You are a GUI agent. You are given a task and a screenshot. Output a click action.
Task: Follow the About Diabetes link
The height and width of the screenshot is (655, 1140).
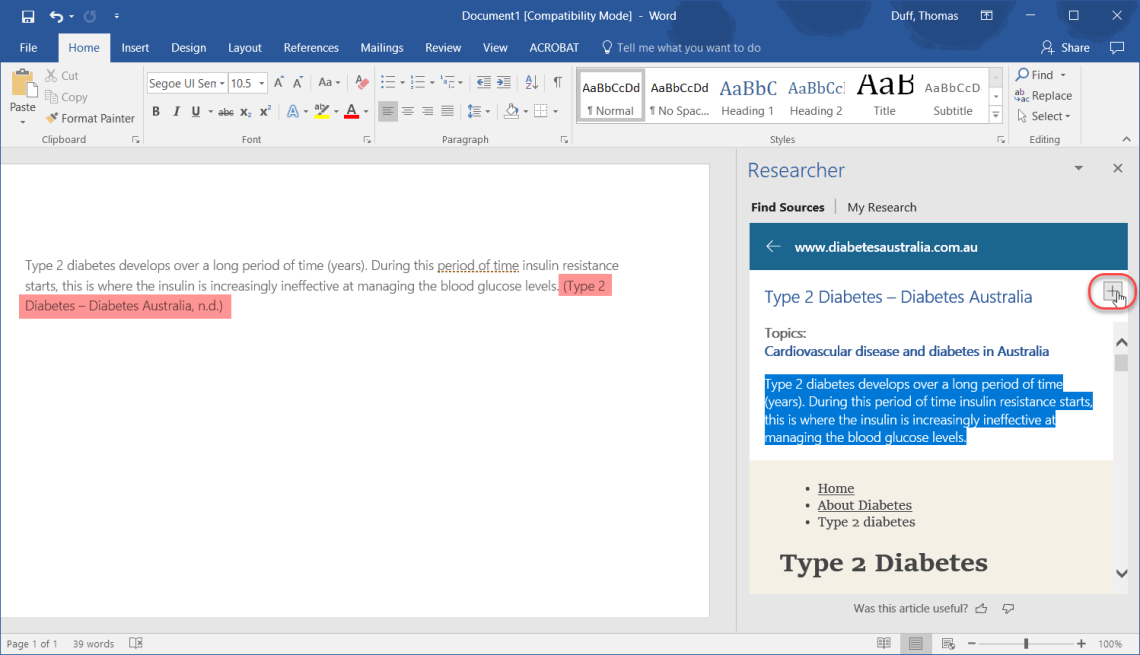click(x=864, y=505)
